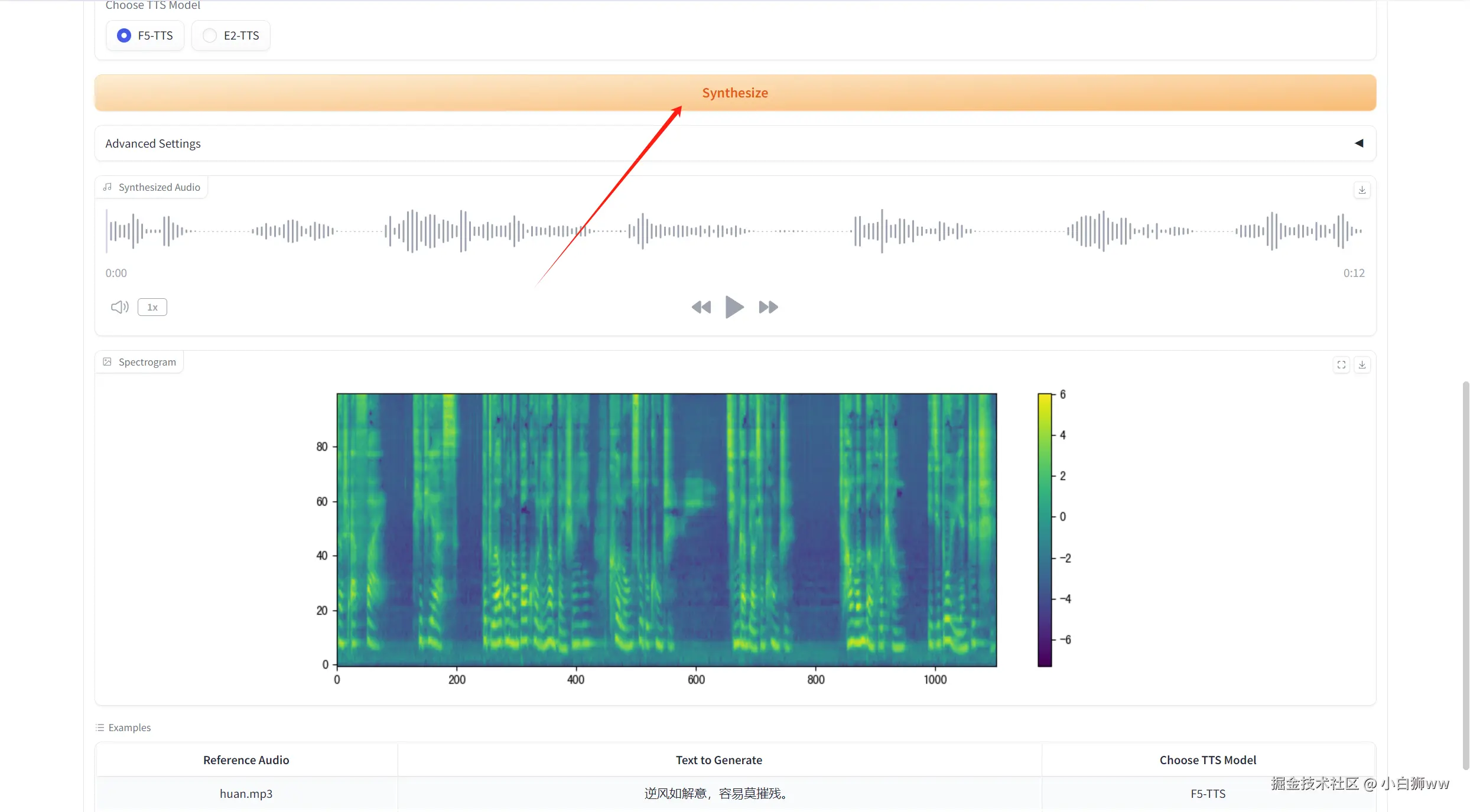Image resolution: width=1470 pixels, height=812 pixels.
Task: Click the Choose TTS Model column header
Action: [x=1208, y=760]
